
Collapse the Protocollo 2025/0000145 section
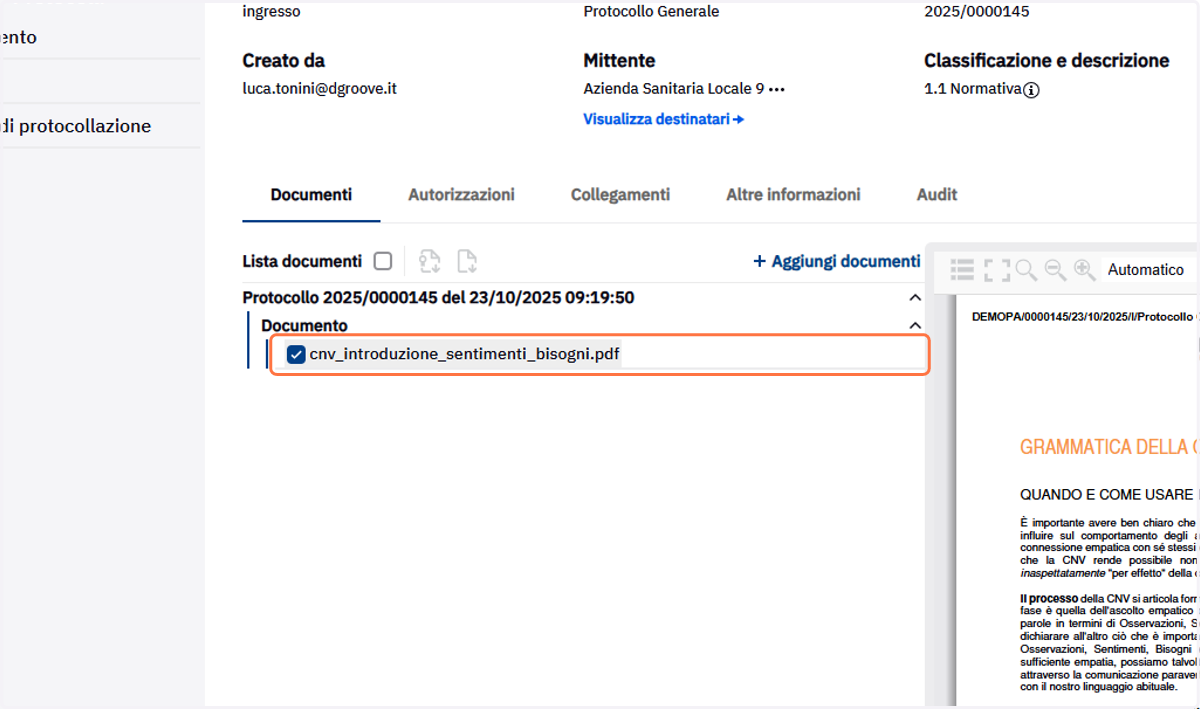(914, 298)
